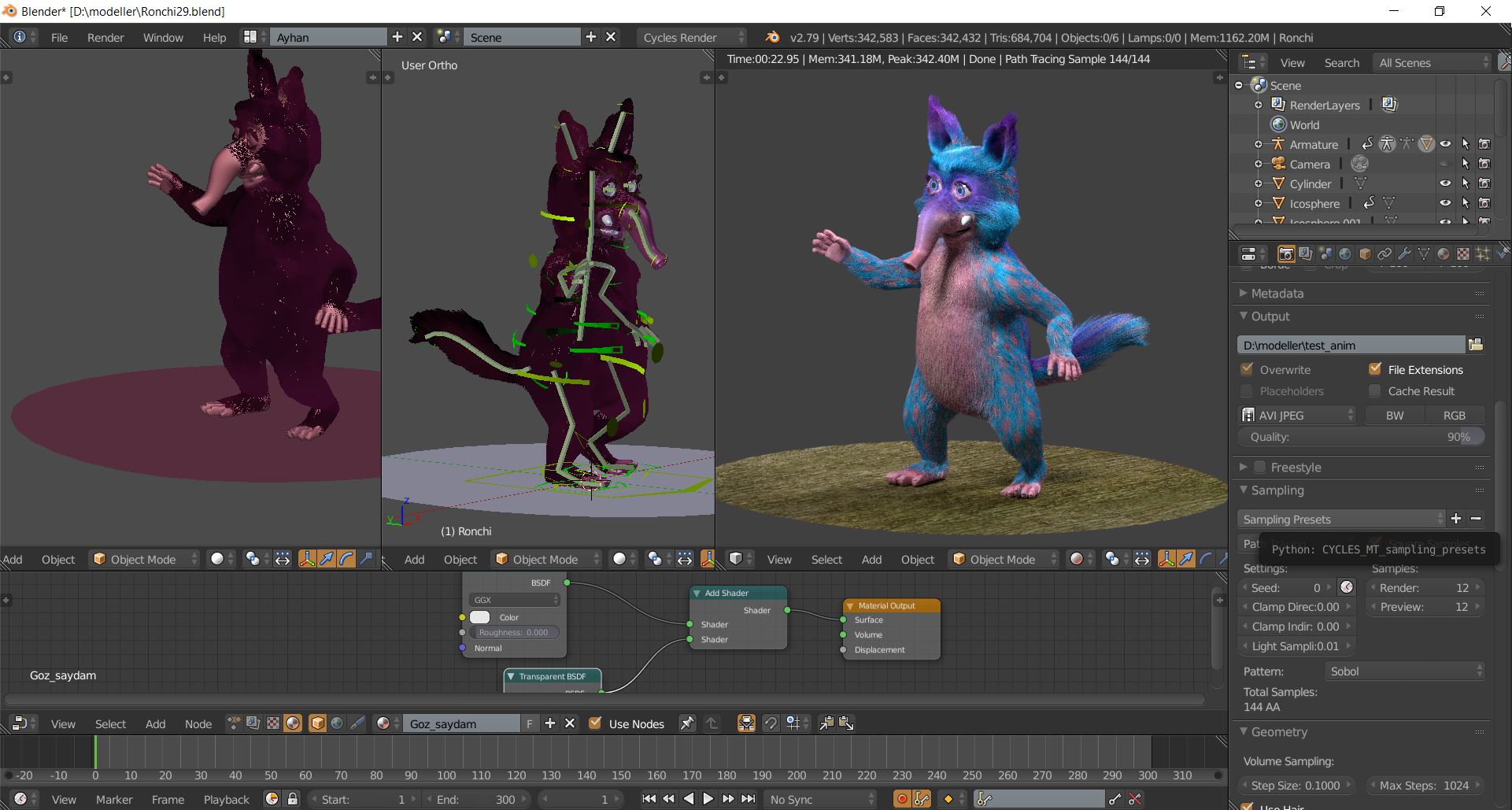Open the Material properties tab (sphere icon)
Screen dimensions: 1512x810
[1444, 253]
